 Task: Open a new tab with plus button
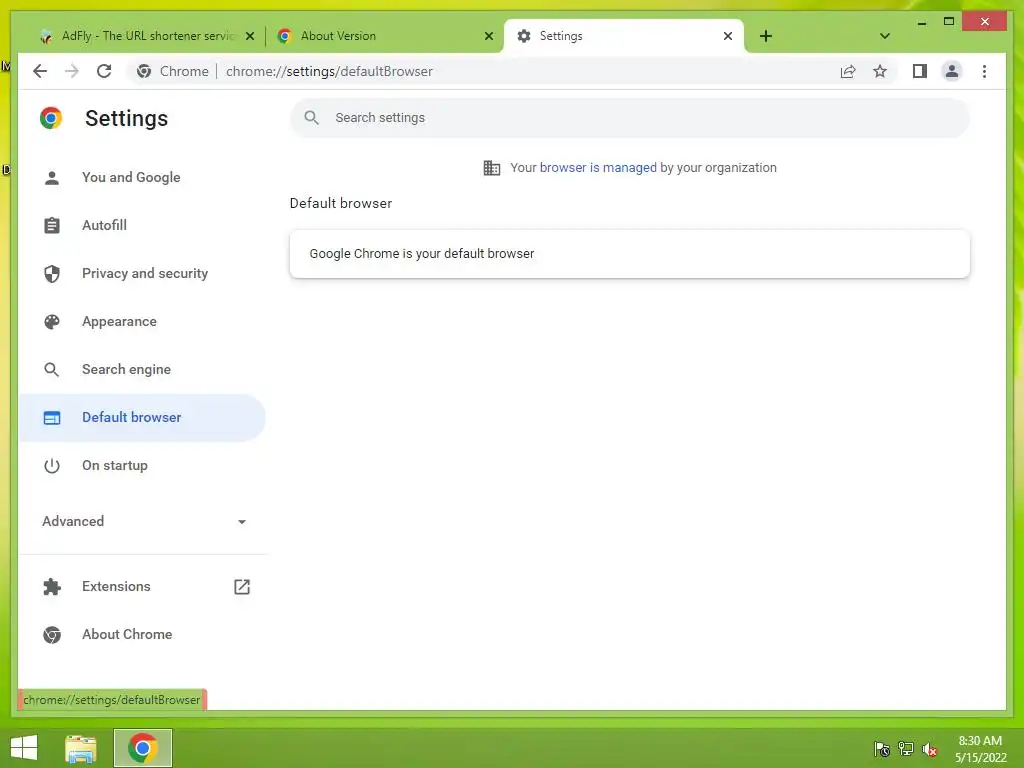766,36
